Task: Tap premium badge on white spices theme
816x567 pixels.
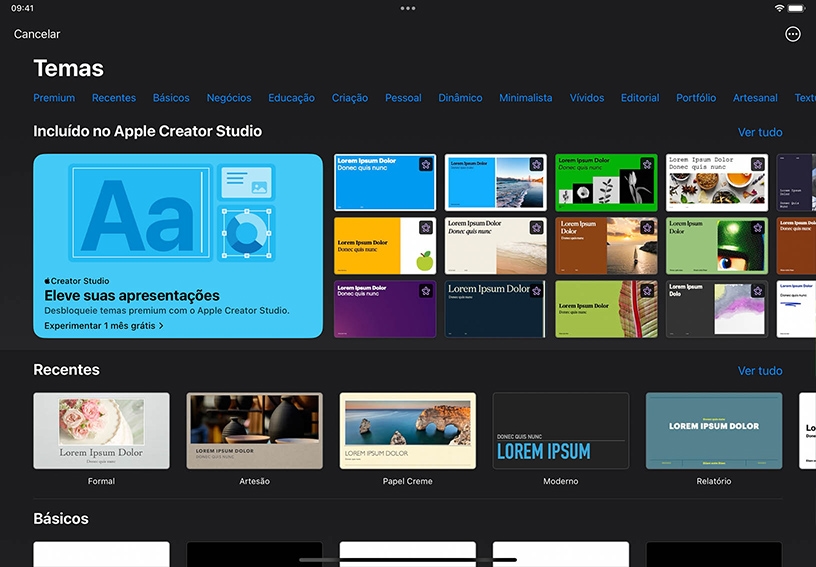Action: coord(758,164)
